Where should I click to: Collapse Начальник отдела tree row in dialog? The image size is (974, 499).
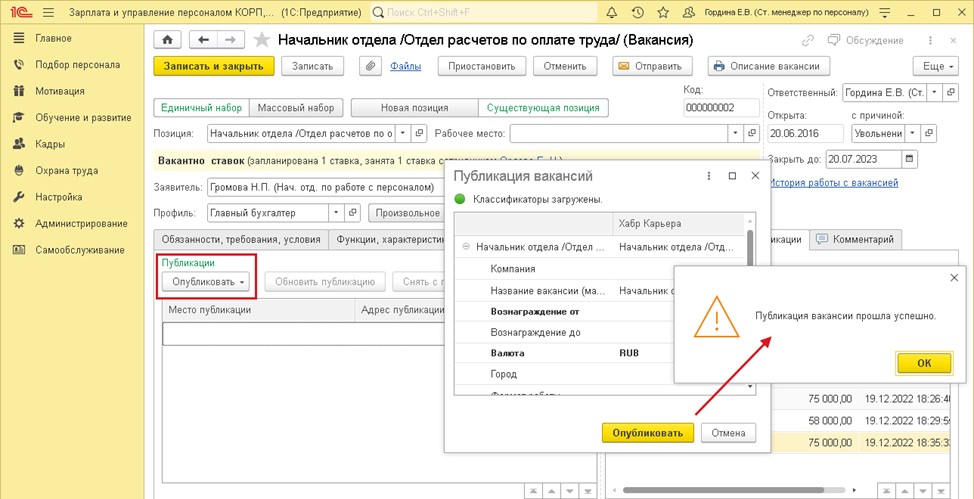pos(466,247)
